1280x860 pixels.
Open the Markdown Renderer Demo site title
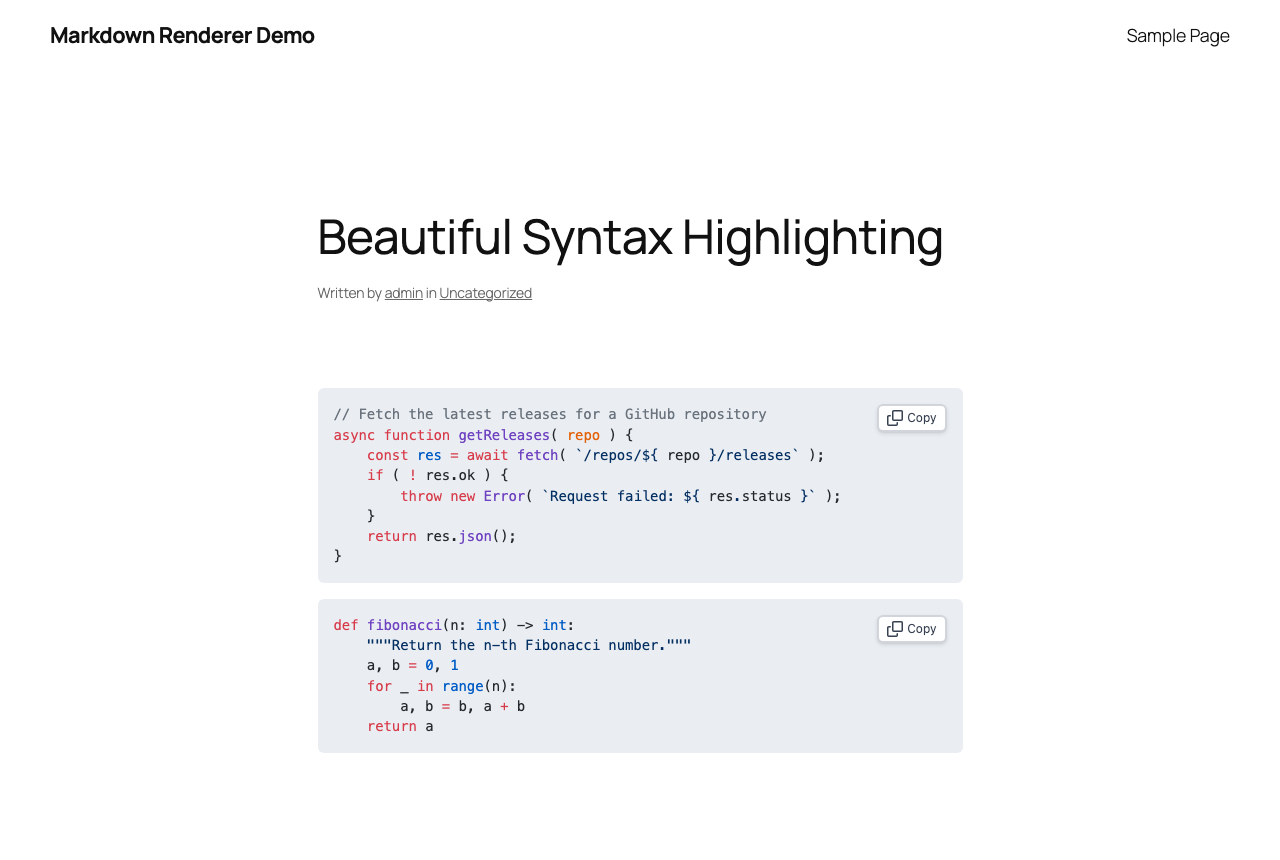coord(182,35)
